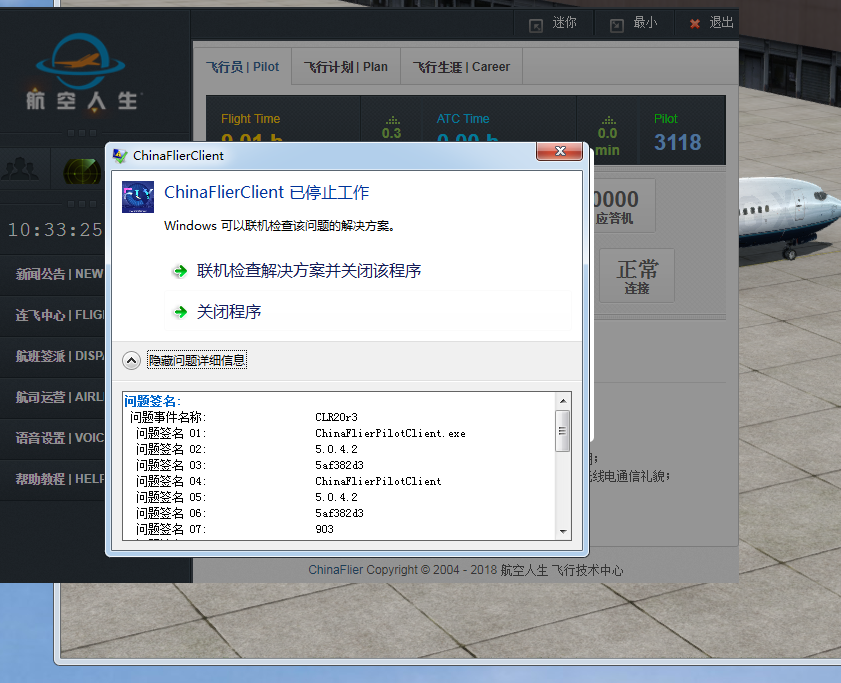
Task: Click green arrow beside 关闭程序
Action: tap(181, 312)
